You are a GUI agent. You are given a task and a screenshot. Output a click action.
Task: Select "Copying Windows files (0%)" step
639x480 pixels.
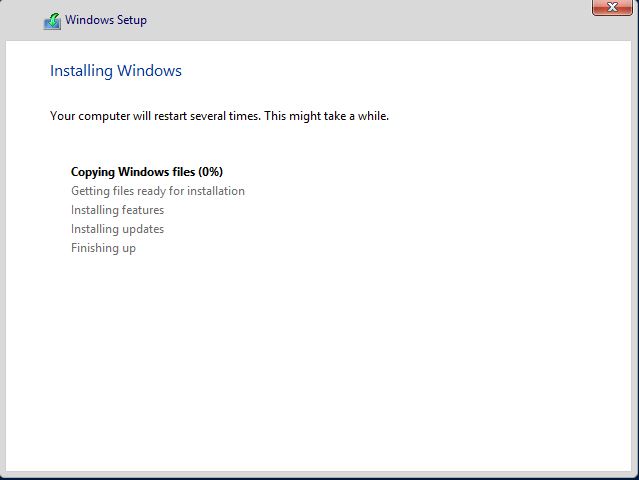click(147, 172)
